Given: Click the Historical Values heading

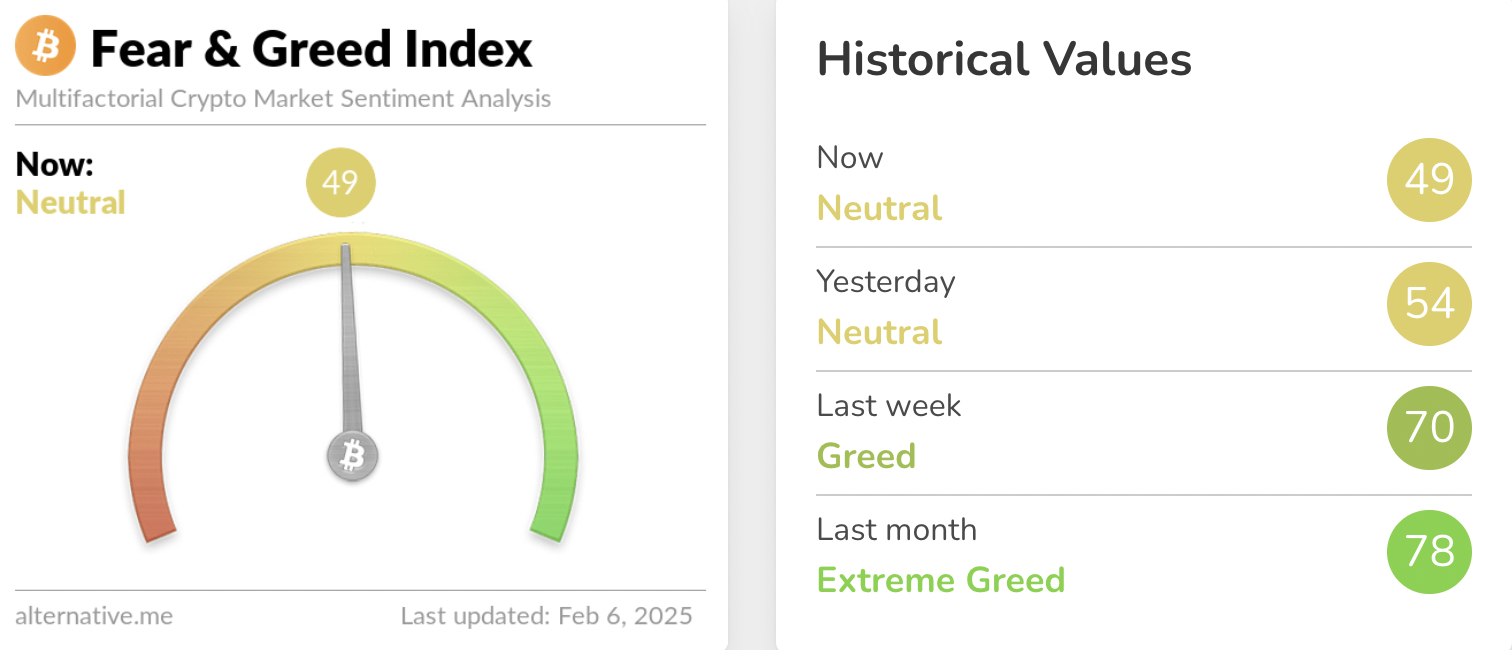Looking at the screenshot, I should click(1004, 60).
